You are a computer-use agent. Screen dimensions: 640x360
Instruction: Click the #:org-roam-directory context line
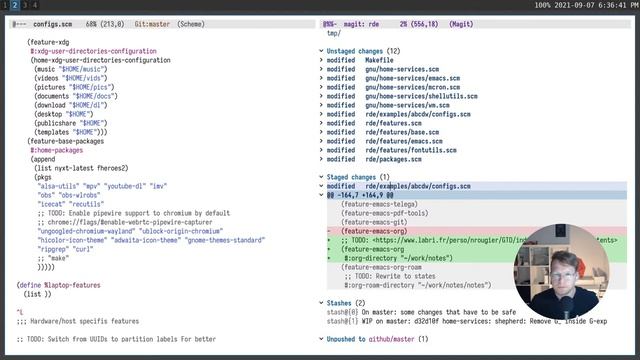point(418,285)
